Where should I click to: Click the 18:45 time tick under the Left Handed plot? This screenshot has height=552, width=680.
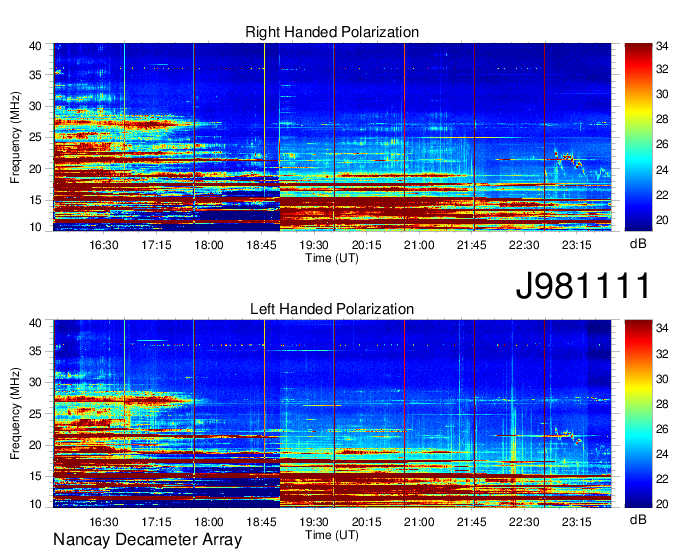click(x=262, y=522)
